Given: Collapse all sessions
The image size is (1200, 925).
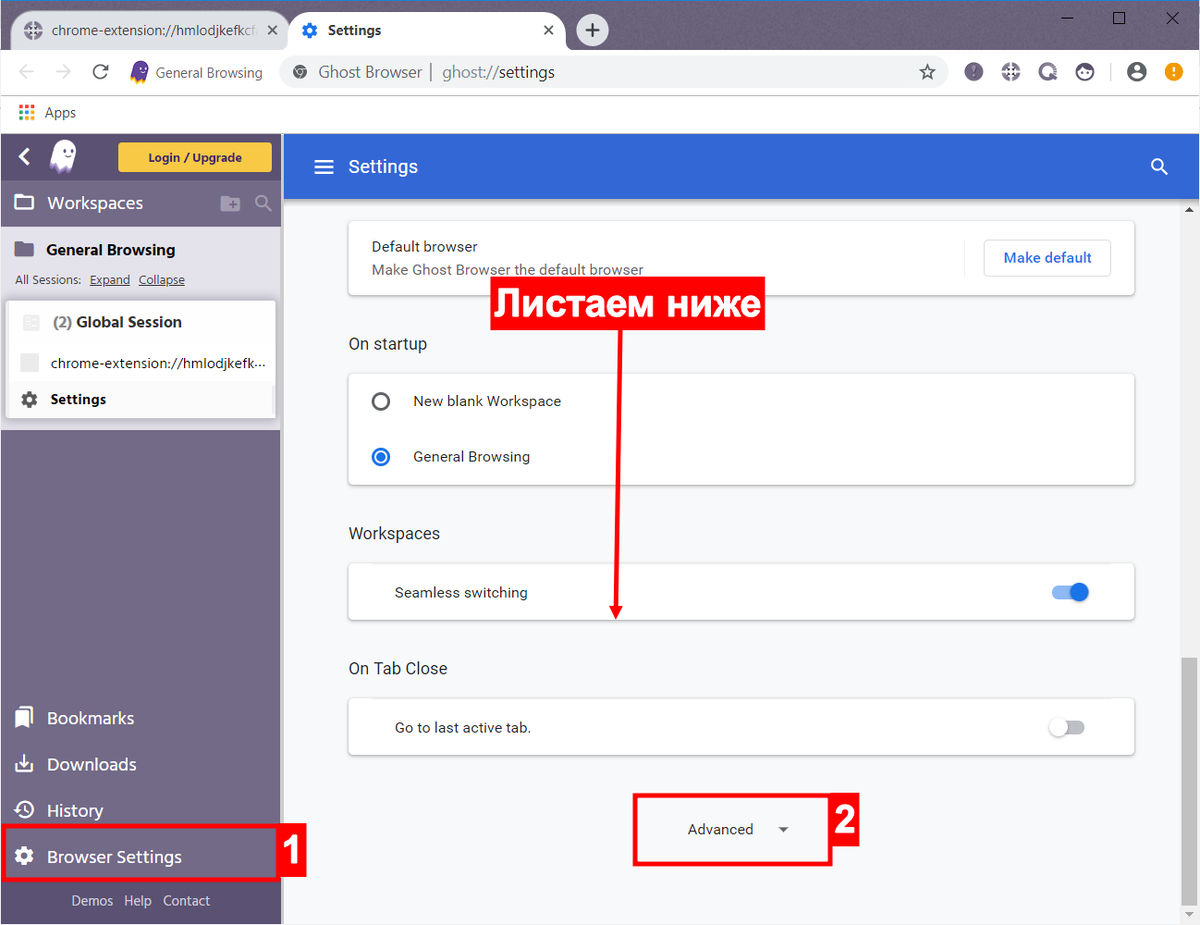Looking at the screenshot, I should (162, 280).
